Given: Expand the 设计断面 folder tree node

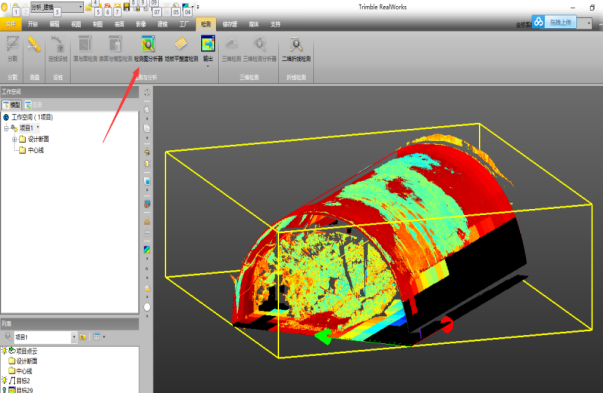Looking at the screenshot, I should (x=15, y=139).
